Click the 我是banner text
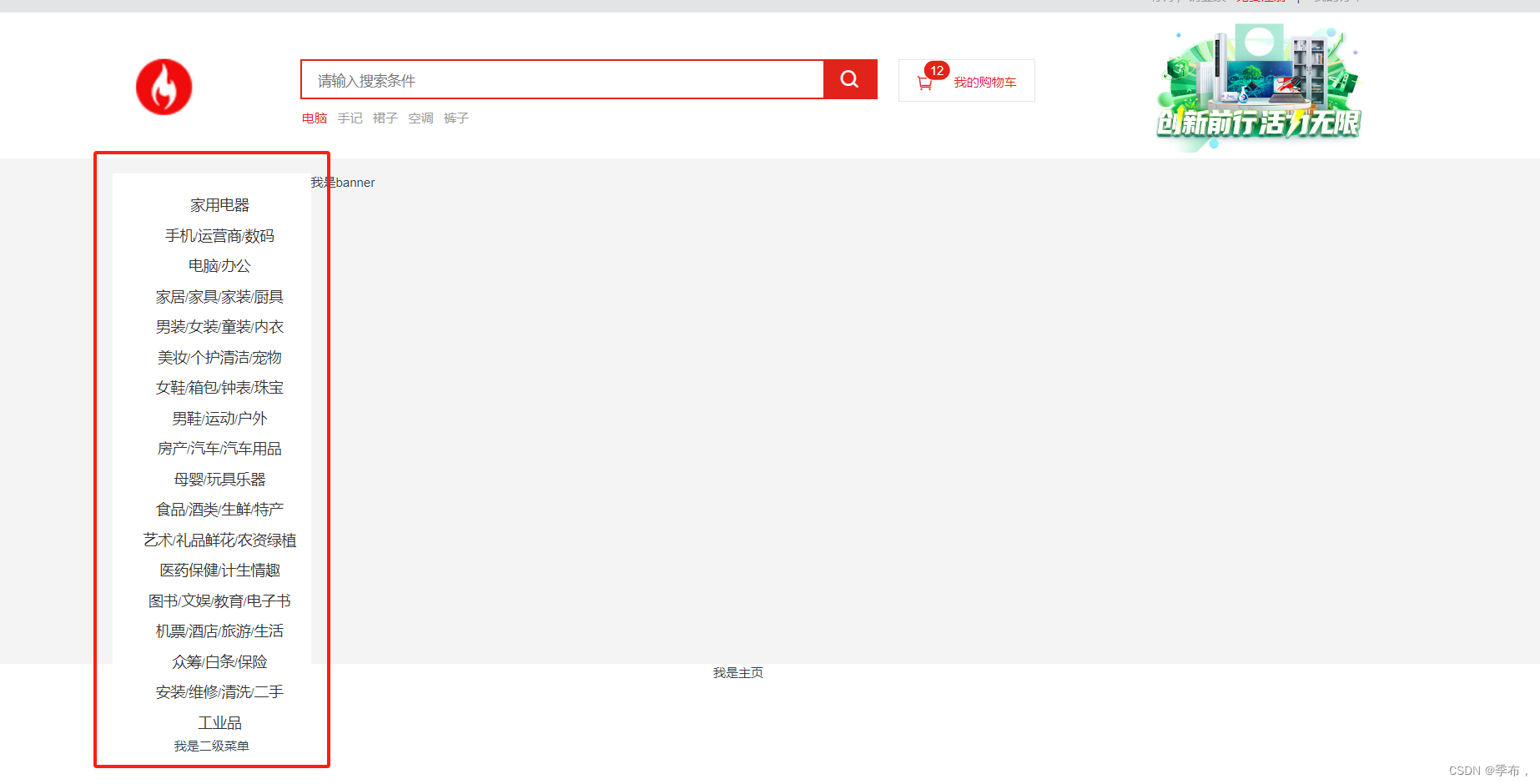 tap(343, 183)
